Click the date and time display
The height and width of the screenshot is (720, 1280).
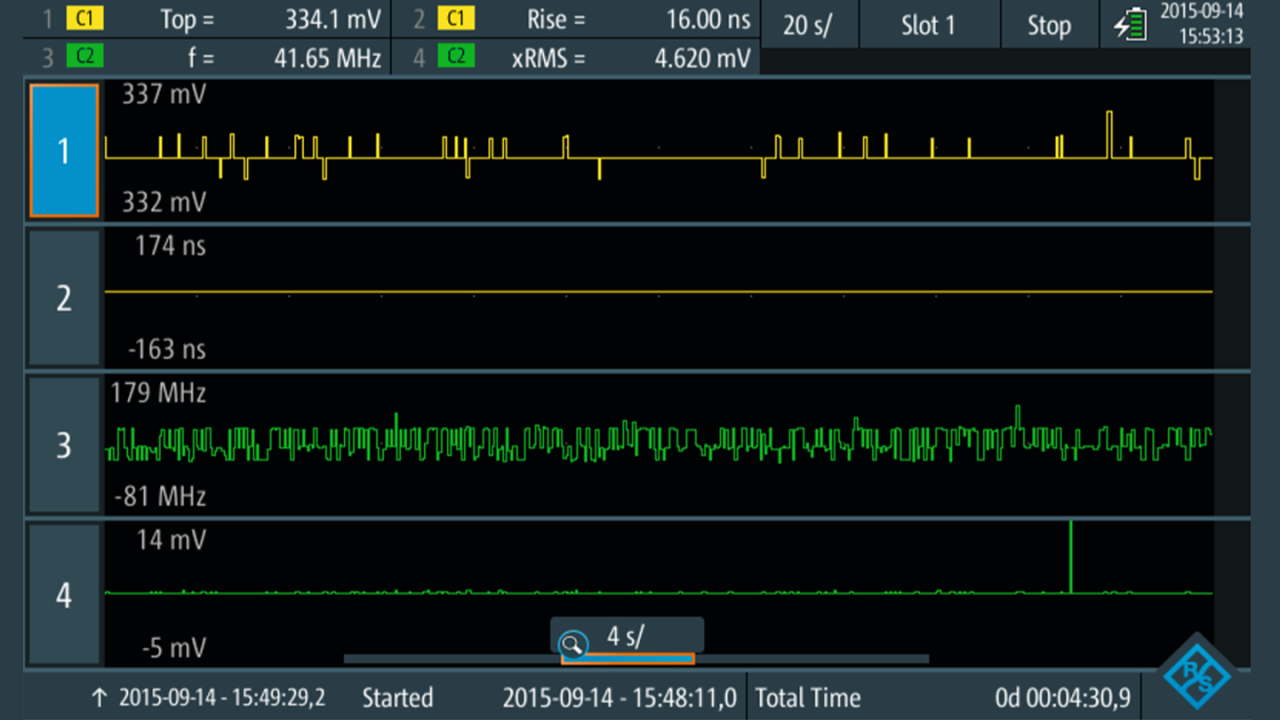pos(1202,25)
